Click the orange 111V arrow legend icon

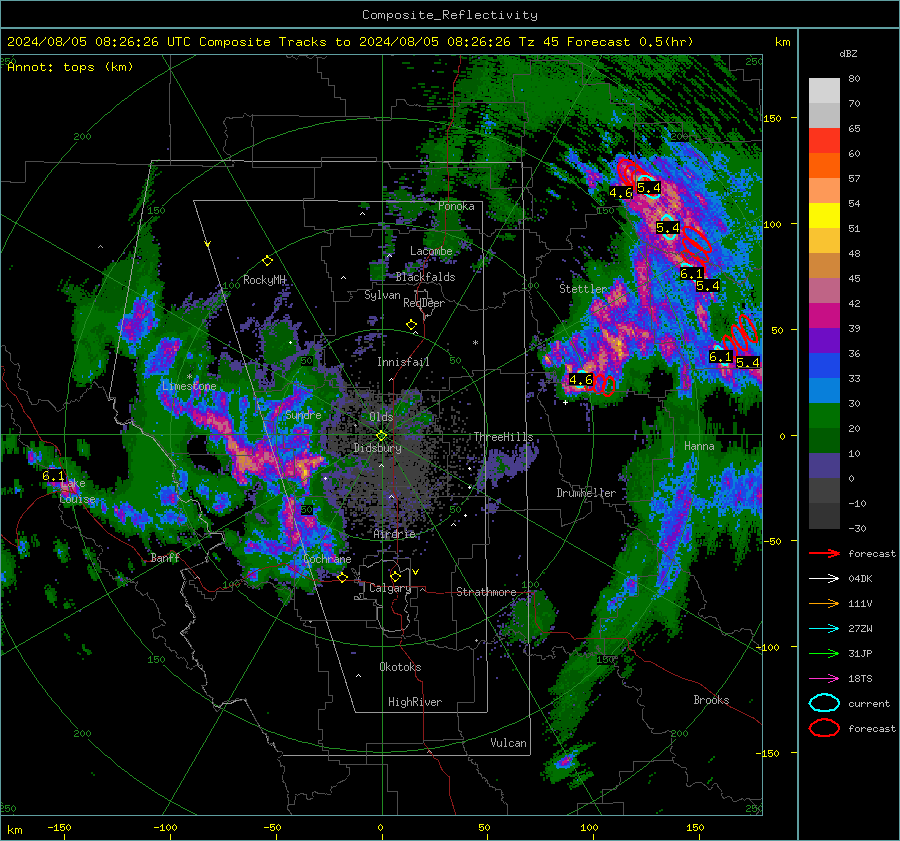(x=824, y=603)
